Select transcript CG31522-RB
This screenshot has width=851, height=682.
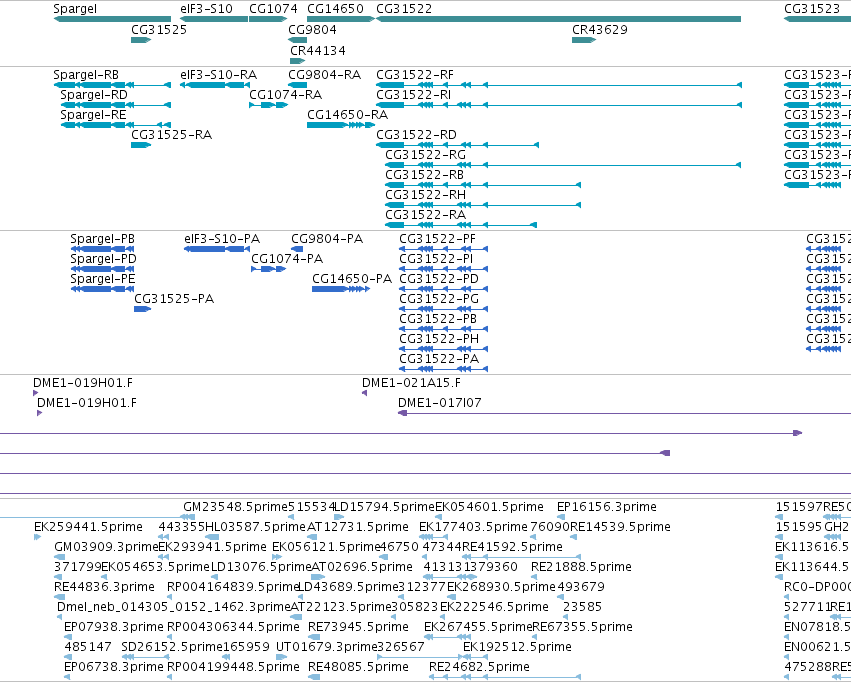click(x=483, y=185)
